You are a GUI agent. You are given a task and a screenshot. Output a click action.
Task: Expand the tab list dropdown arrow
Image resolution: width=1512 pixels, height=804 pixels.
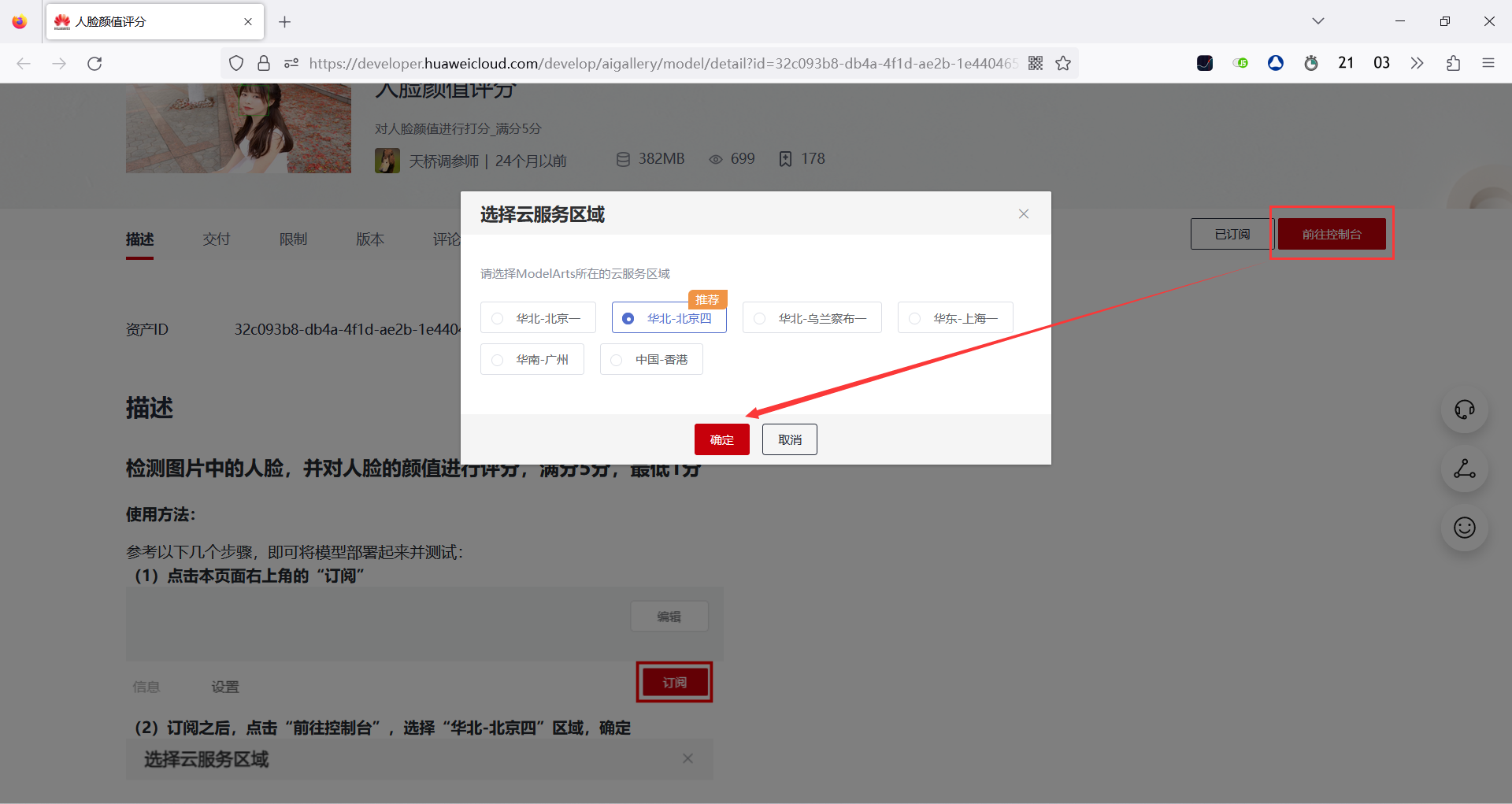coord(1317,21)
